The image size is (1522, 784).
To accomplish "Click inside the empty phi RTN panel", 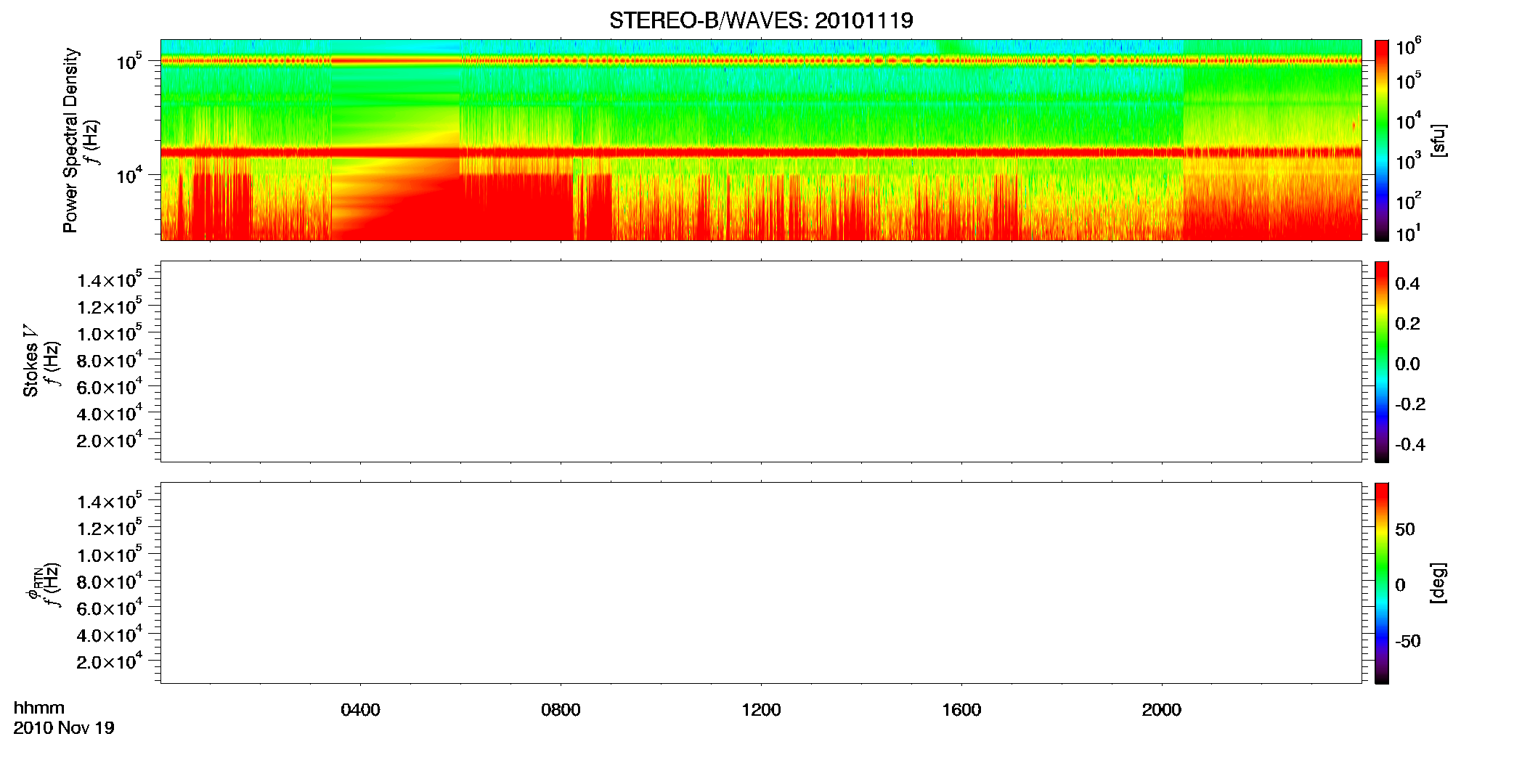I will [x=761, y=583].
